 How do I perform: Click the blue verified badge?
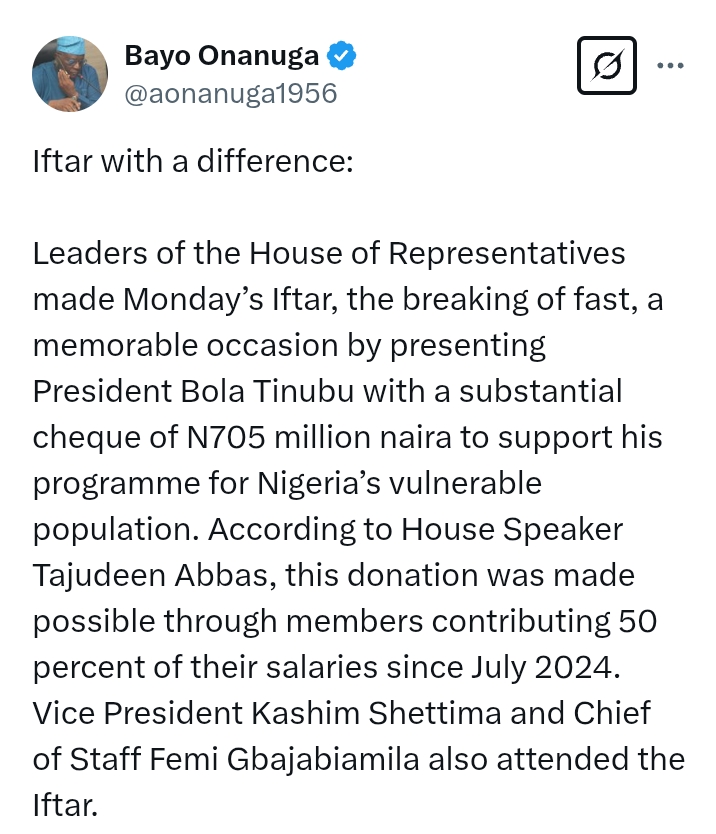click(x=343, y=57)
